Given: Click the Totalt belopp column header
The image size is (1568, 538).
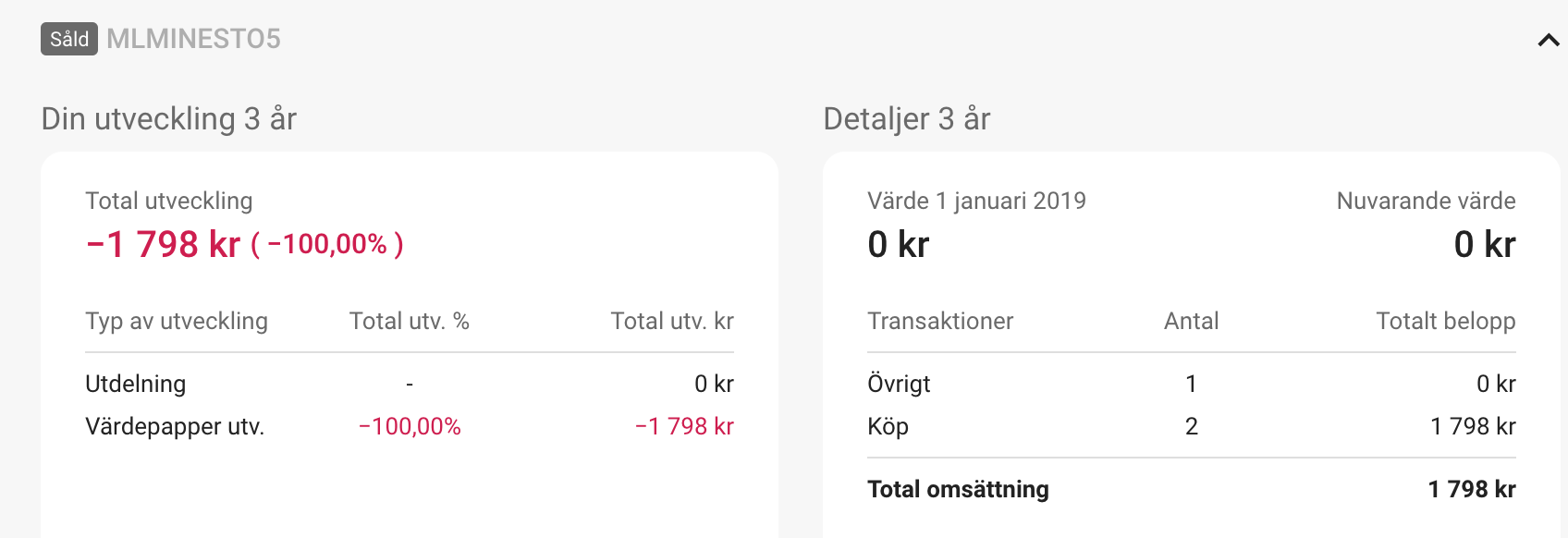Looking at the screenshot, I should point(1446,321).
